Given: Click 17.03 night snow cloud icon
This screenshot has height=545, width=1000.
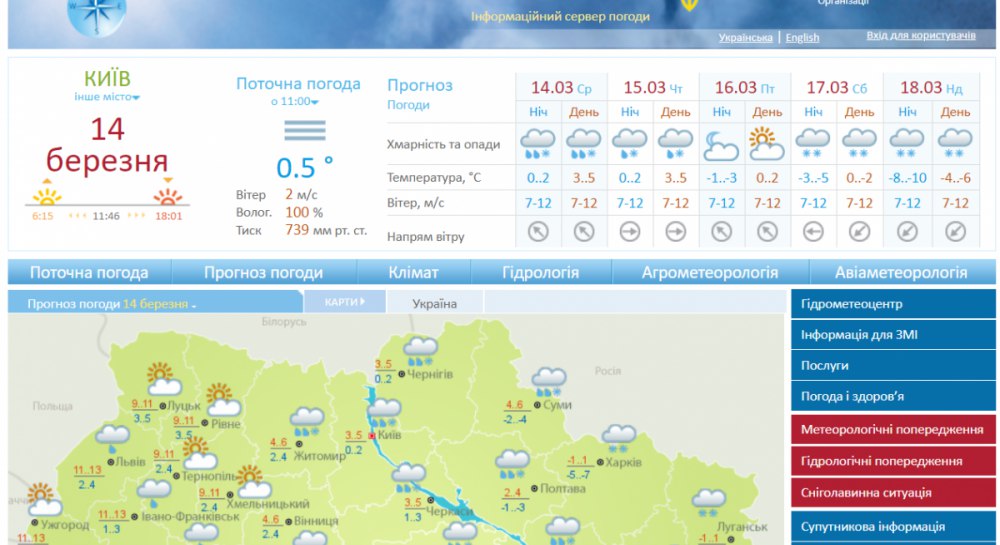Looking at the screenshot, I should pos(813,144).
